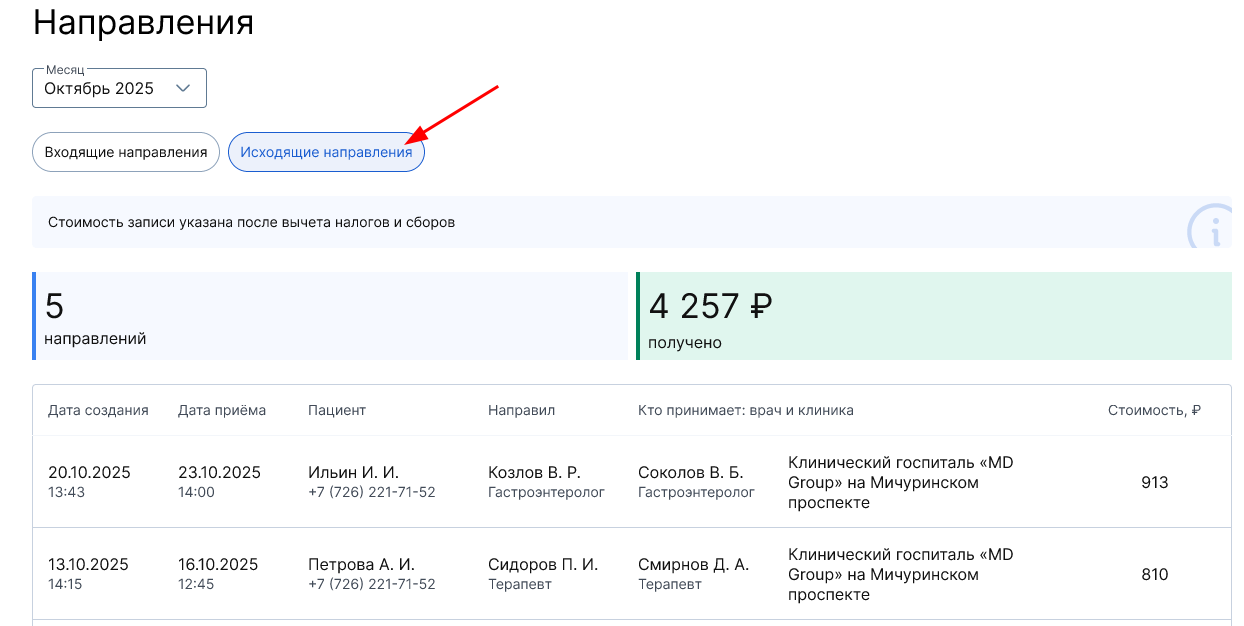The image size is (1244, 626).
Task: Click the Пациент column header
Action: click(337, 410)
